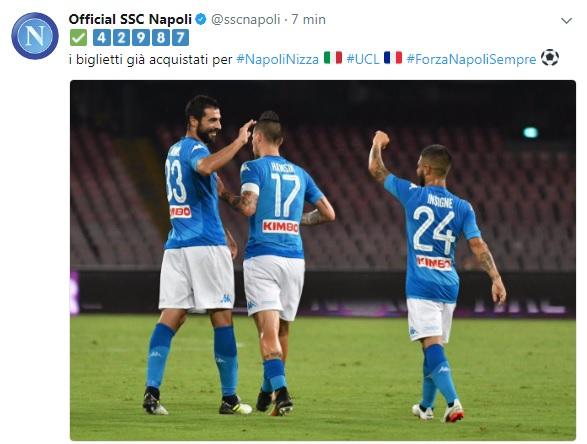The height and width of the screenshot is (444, 587).
Task: Click the tweet text 'i biglietti già acquistati per'
Action: (x=151, y=60)
